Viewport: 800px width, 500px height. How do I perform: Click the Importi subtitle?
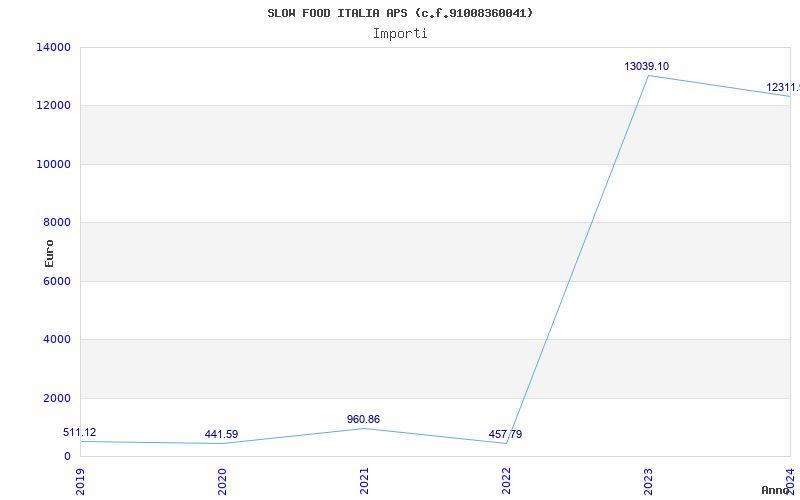[x=400, y=34]
